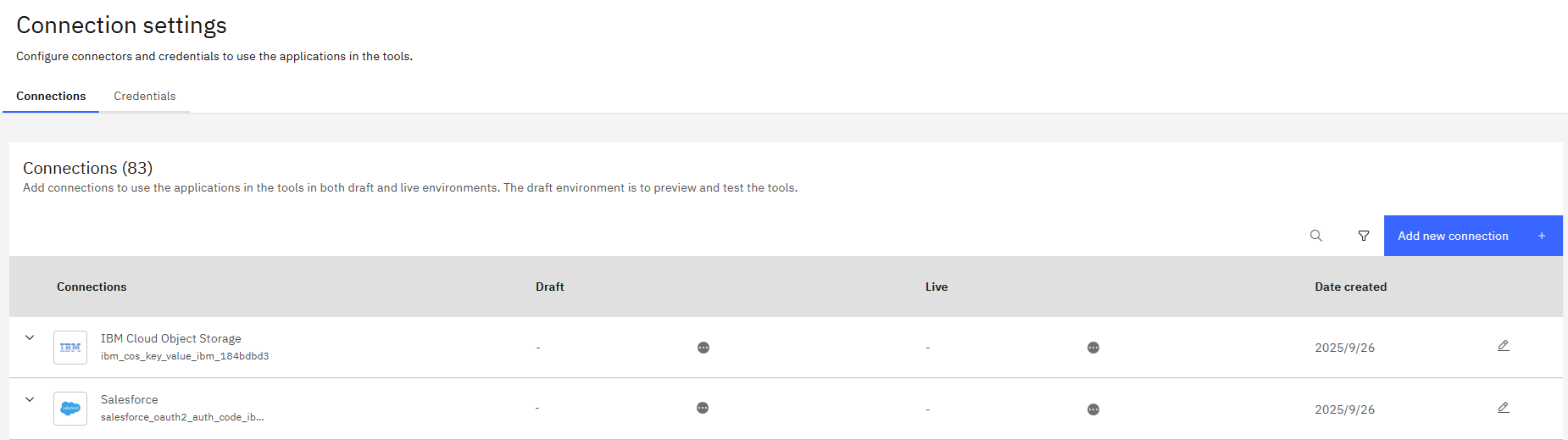Click the IBM Cloud Object Storage logo

tap(70, 348)
